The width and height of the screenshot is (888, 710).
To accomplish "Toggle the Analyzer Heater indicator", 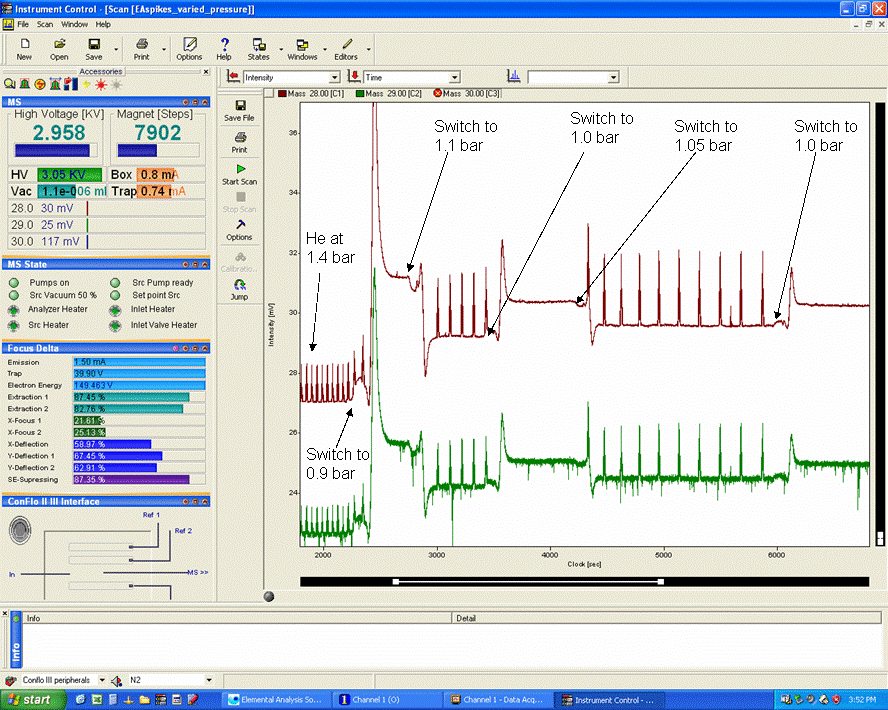I will pyautogui.click(x=14, y=310).
